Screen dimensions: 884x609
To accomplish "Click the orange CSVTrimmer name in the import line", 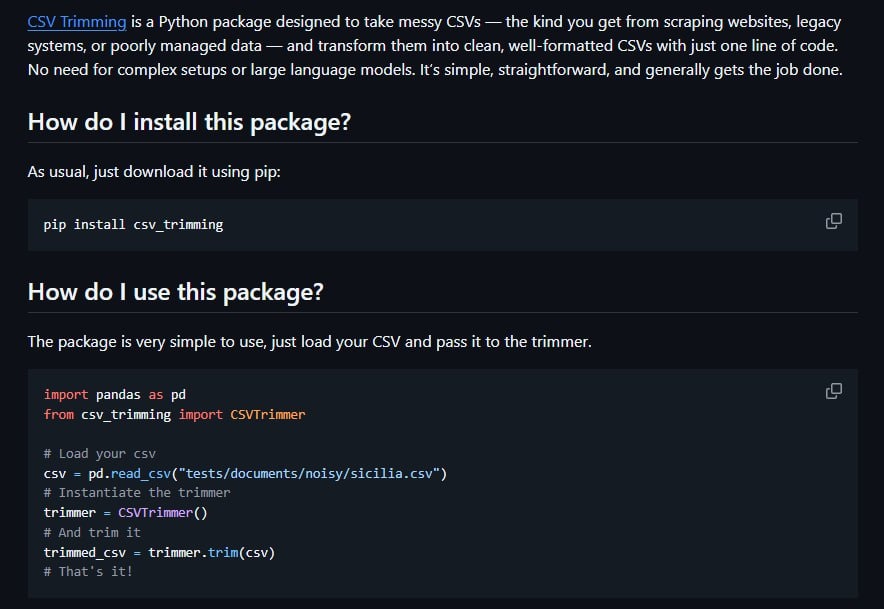I will 267,414.
